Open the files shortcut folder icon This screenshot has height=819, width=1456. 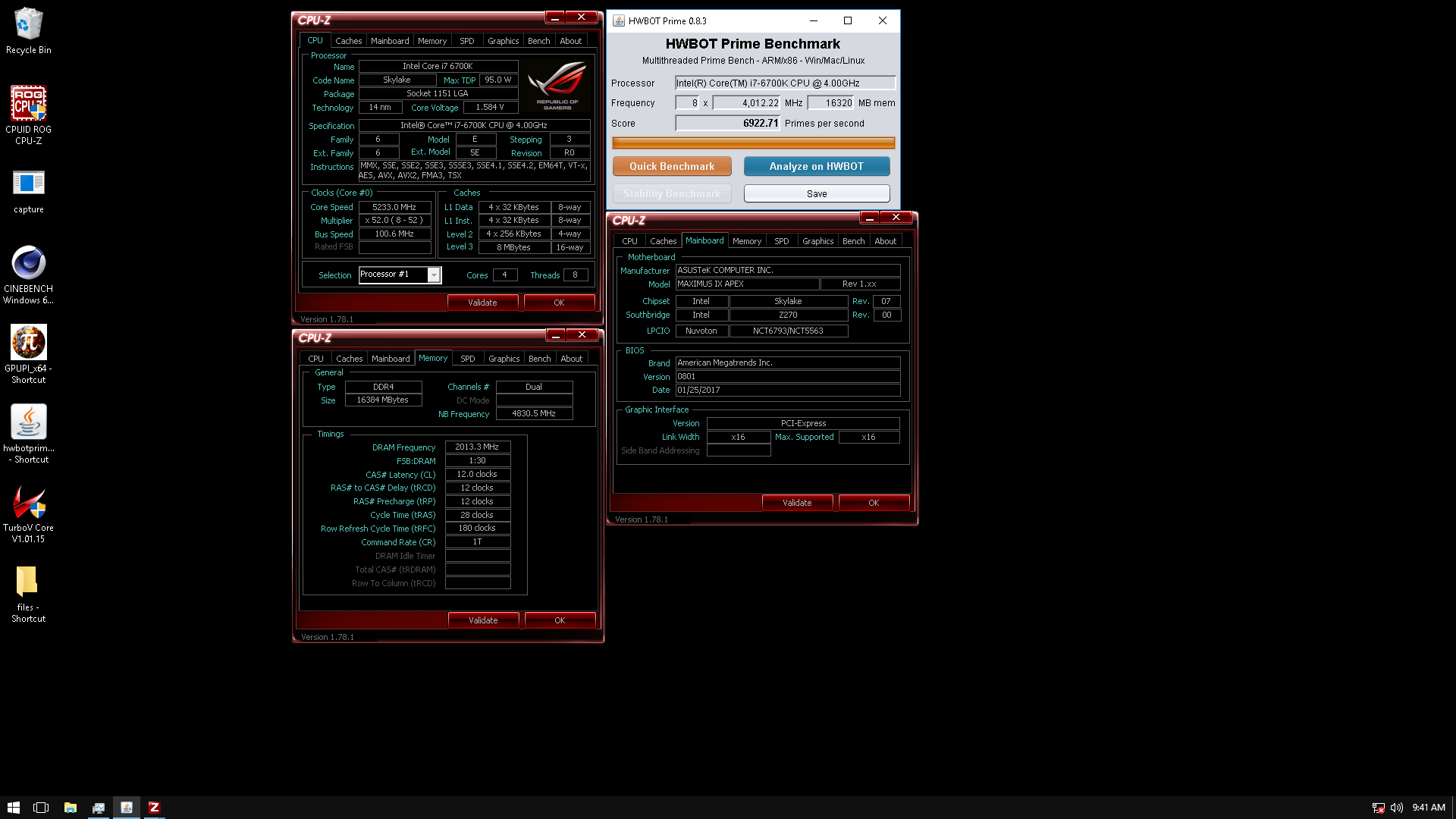(28, 594)
